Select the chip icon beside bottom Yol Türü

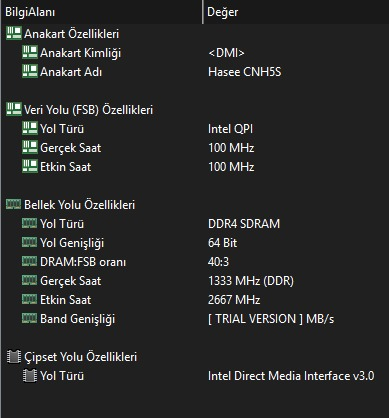(x=30, y=376)
